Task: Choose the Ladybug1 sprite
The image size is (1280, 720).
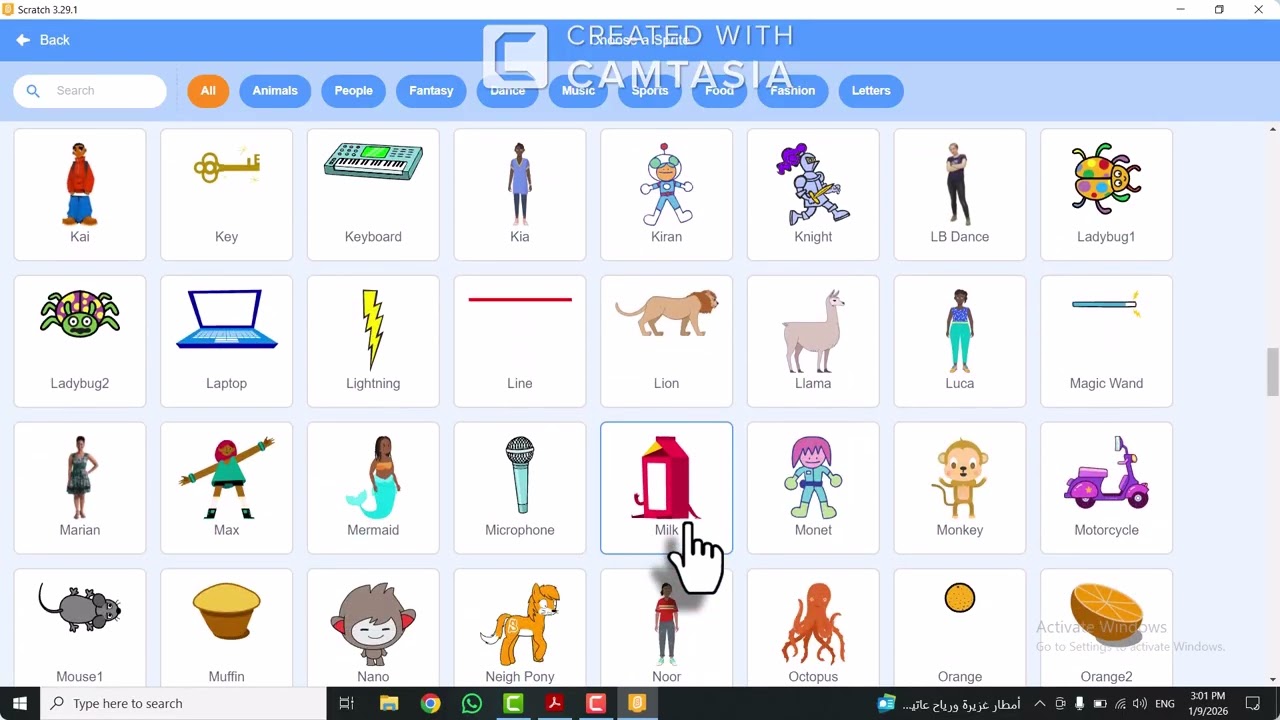Action: [1106, 194]
